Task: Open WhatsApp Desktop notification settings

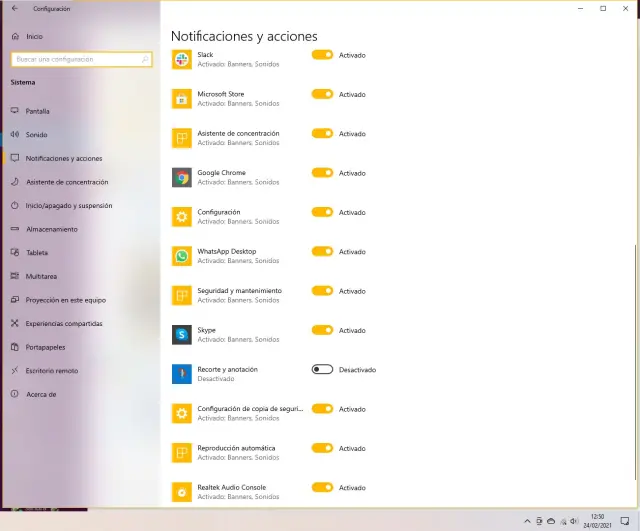Action: click(227, 252)
